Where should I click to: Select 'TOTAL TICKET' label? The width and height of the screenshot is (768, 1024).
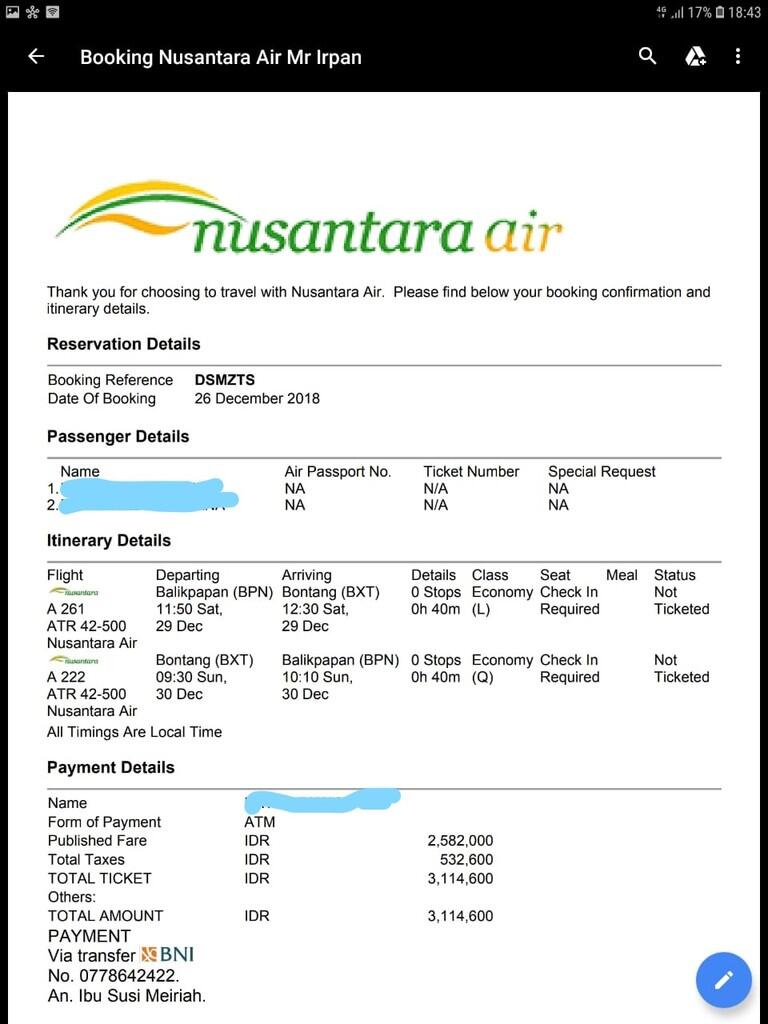99,878
